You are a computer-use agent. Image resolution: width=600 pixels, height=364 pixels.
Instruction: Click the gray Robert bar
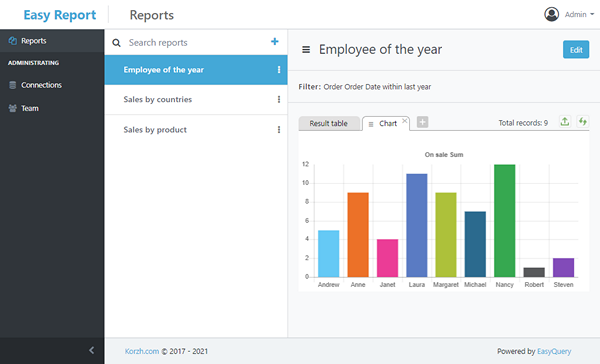534,272
